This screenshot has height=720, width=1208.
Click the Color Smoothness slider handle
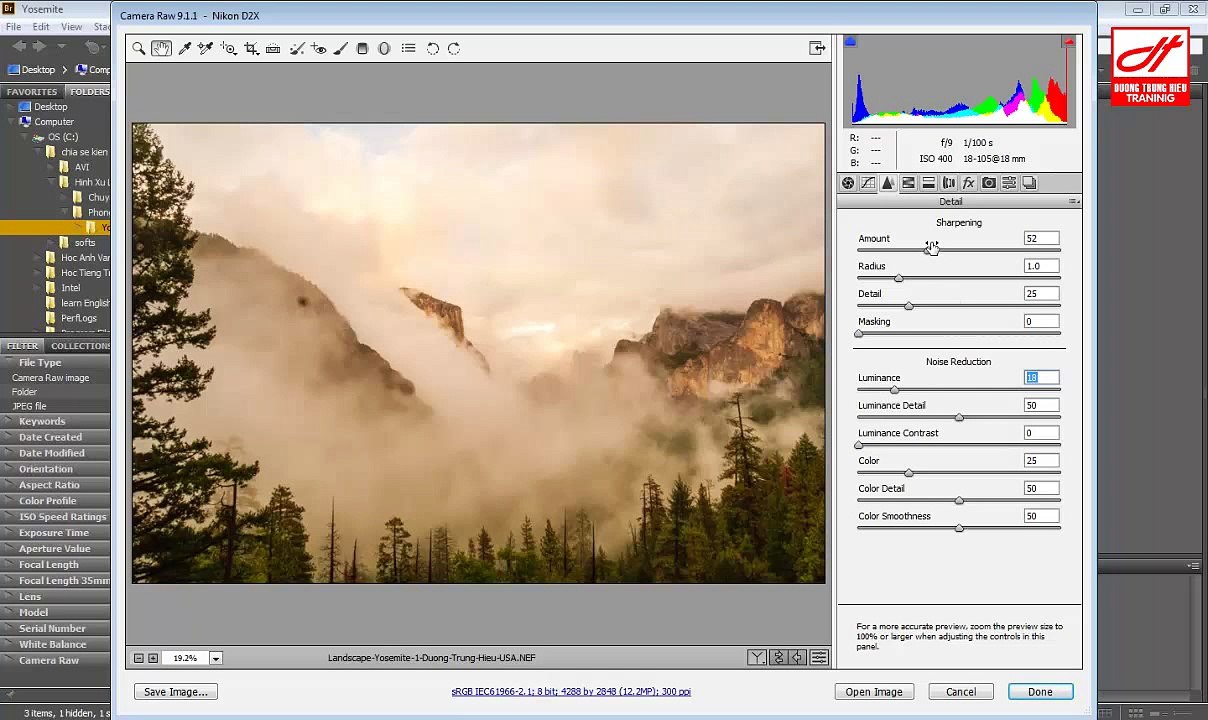click(x=959, y=528)
